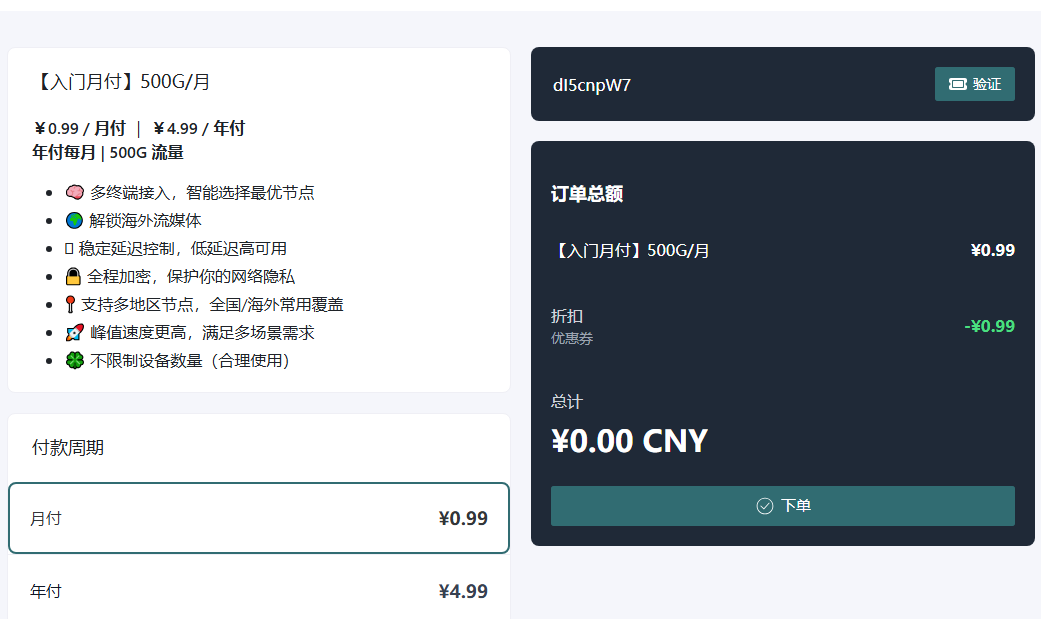Click the 付款周期 section heading

[x=68, y=448]
